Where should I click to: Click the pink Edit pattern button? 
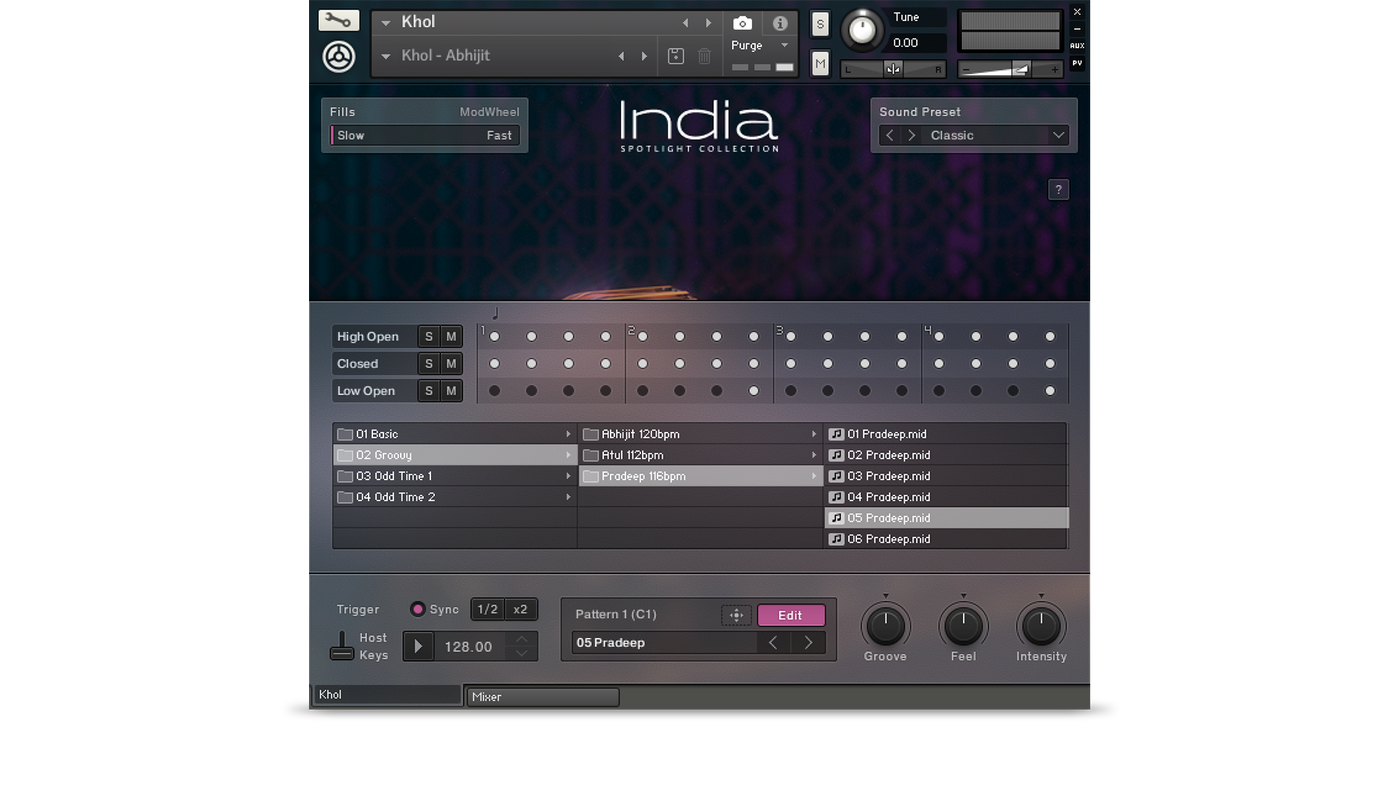coord(791,616)
